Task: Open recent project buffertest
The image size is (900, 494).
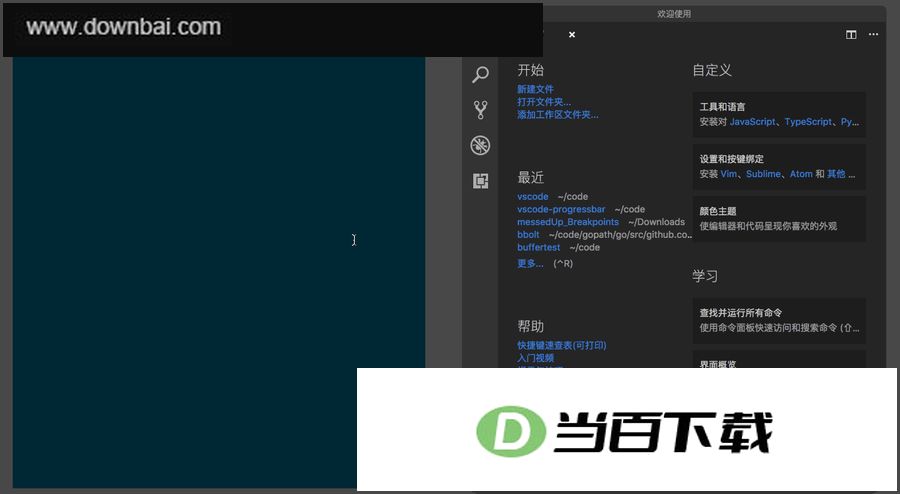Action: 538,247
